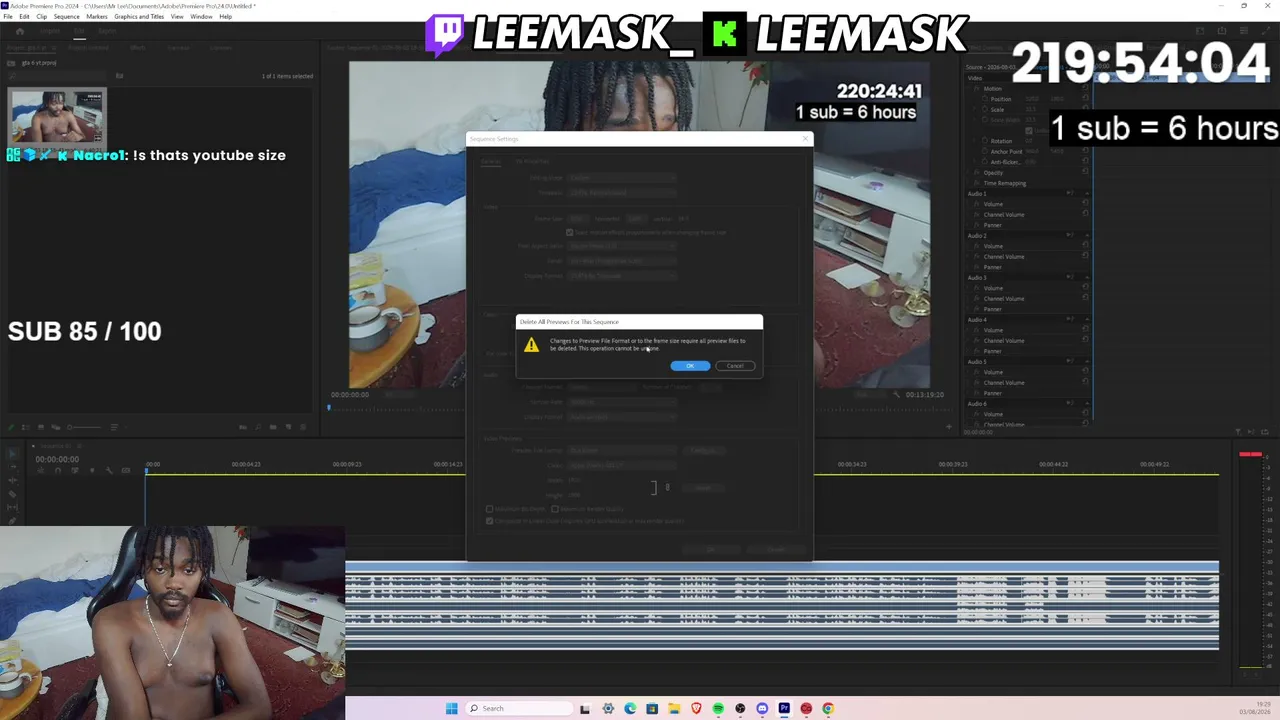1280x720 pixels.
Task: Toggle the Rotation animation stopwatch
Action: [985, 141]
